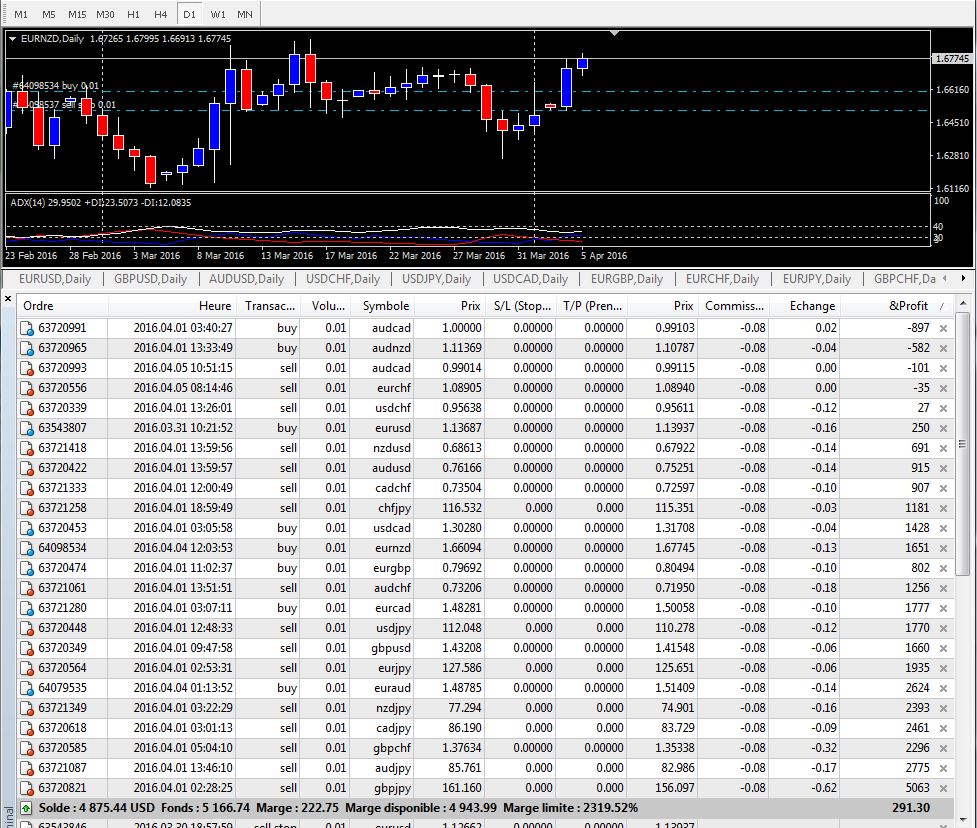Screen dimensions: 977x828
Task: Click the chart shift triangle marker atop chart
Action: (x=615, y=33)
